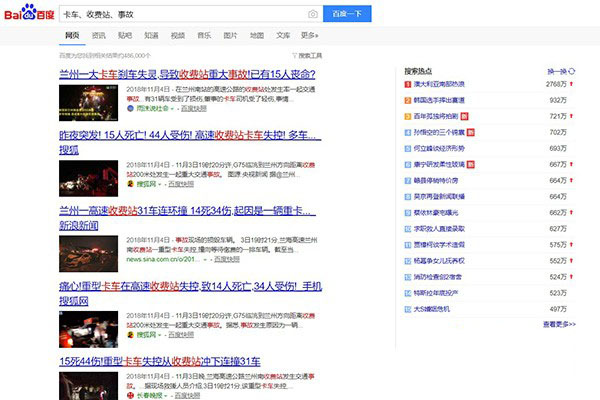Open camera image search in search box

click(x=313, y=14)
